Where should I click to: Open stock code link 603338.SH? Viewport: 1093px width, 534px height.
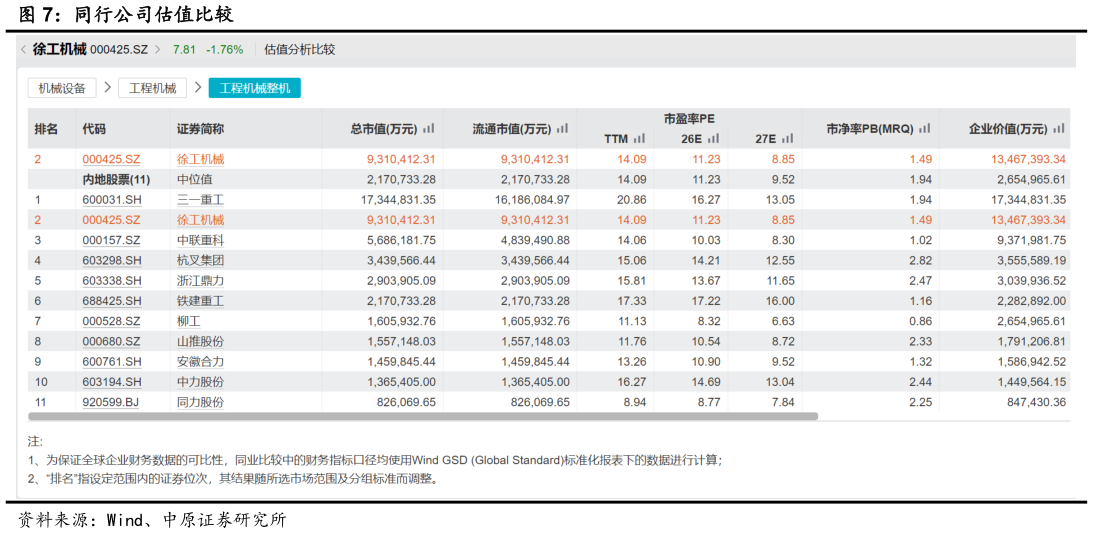pyautogui.click(x=112, y=280)
